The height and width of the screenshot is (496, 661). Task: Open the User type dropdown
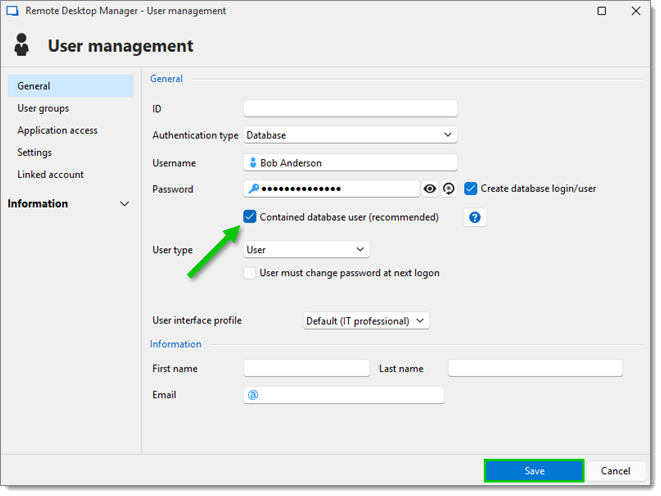(x=306, y=250)
